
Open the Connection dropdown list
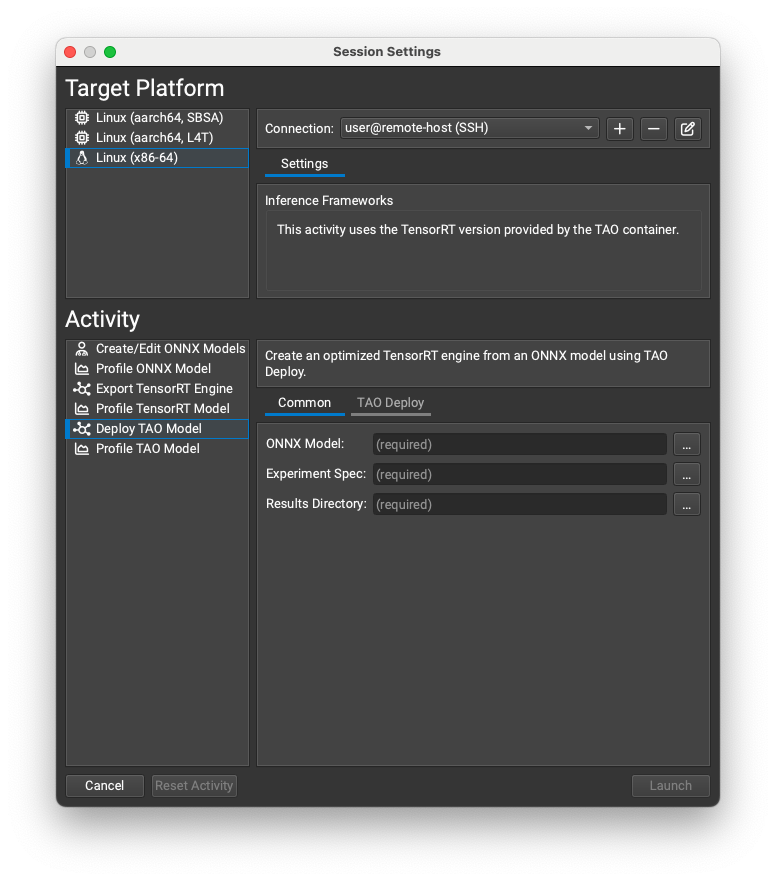tap(589, 128)
